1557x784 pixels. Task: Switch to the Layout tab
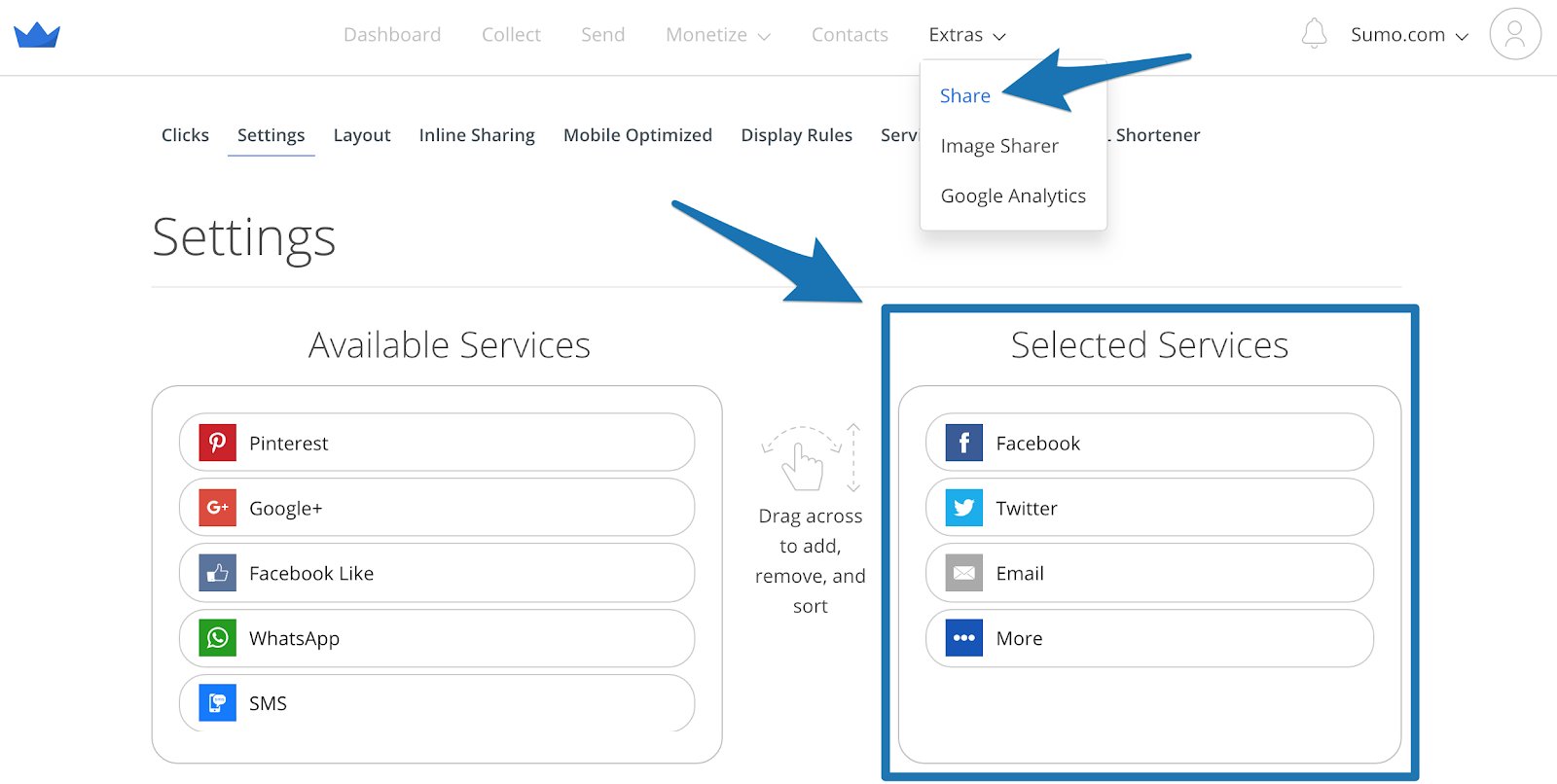(x=362, y=135)
